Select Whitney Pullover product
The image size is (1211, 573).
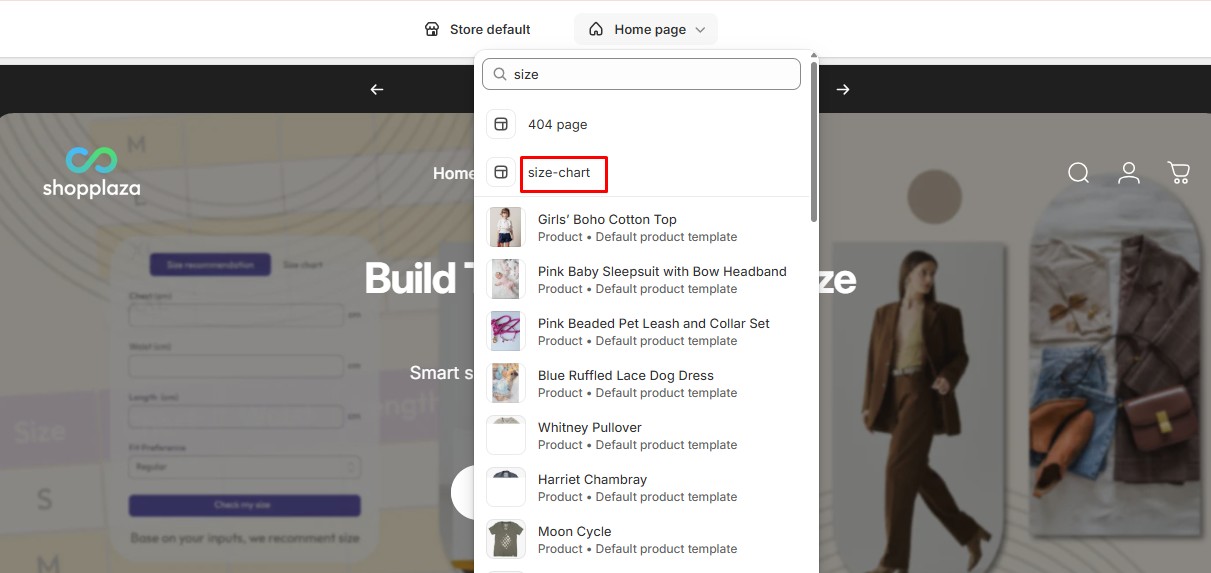589,428
